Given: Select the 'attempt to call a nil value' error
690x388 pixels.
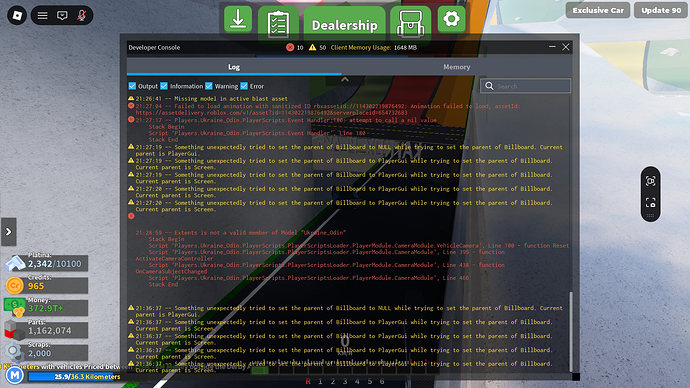Looking at the screenshot, I should coord(286,120).
